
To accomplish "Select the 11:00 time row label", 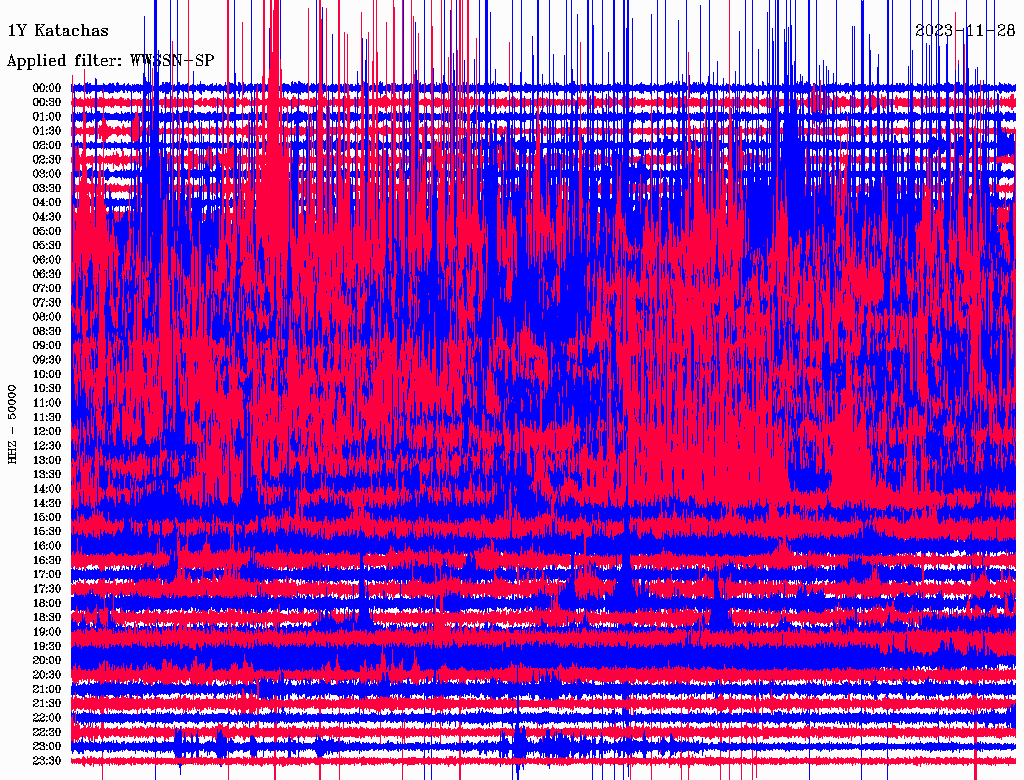I will 47,402.
